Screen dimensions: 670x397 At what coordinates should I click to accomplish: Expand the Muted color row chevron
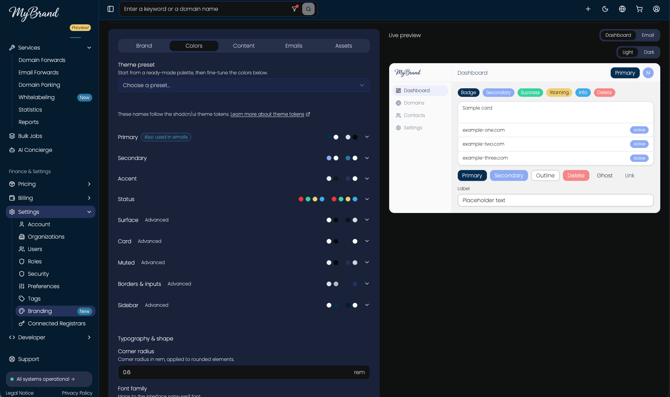367,262
